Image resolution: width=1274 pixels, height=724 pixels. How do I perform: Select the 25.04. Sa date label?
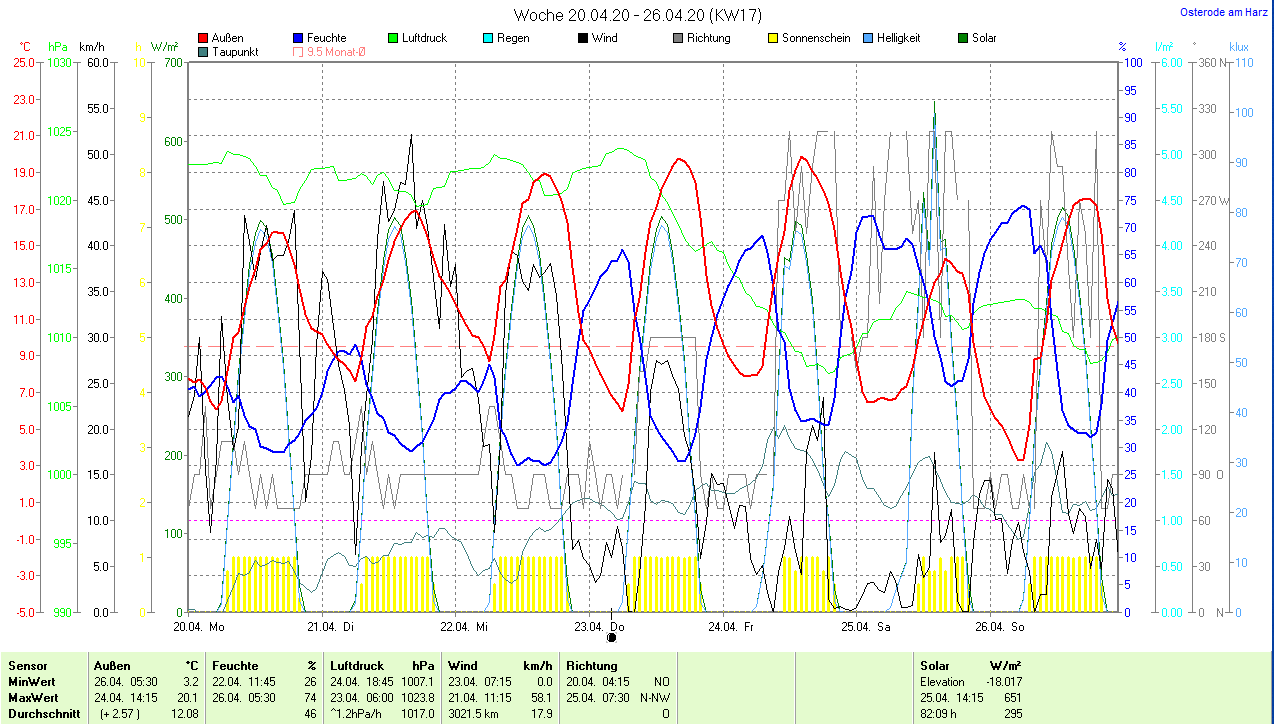[x=865, y=627]
